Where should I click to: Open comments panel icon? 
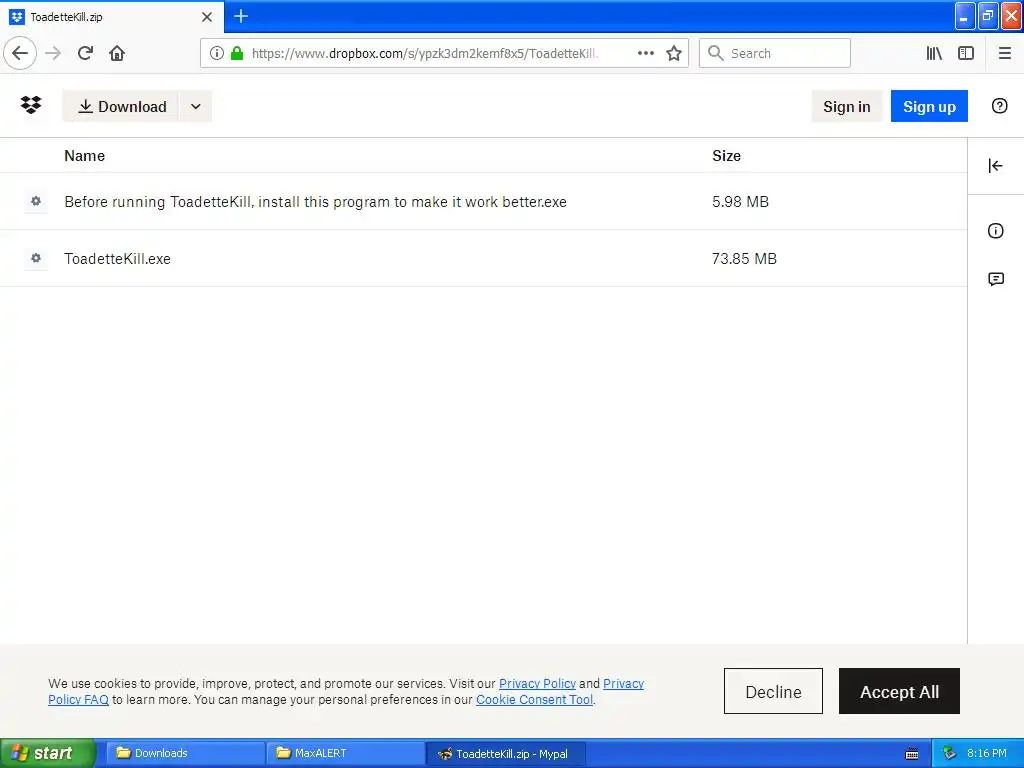point(995,280)
